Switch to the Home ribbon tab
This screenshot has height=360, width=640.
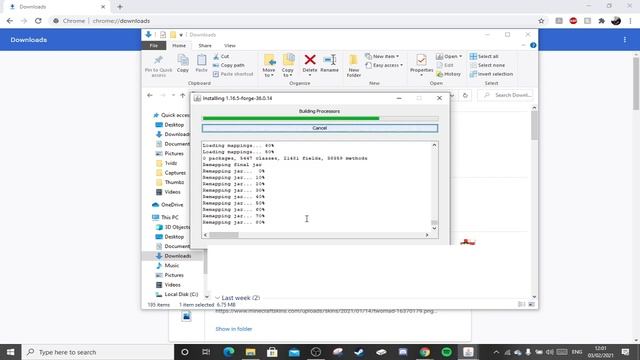[179, 46]
